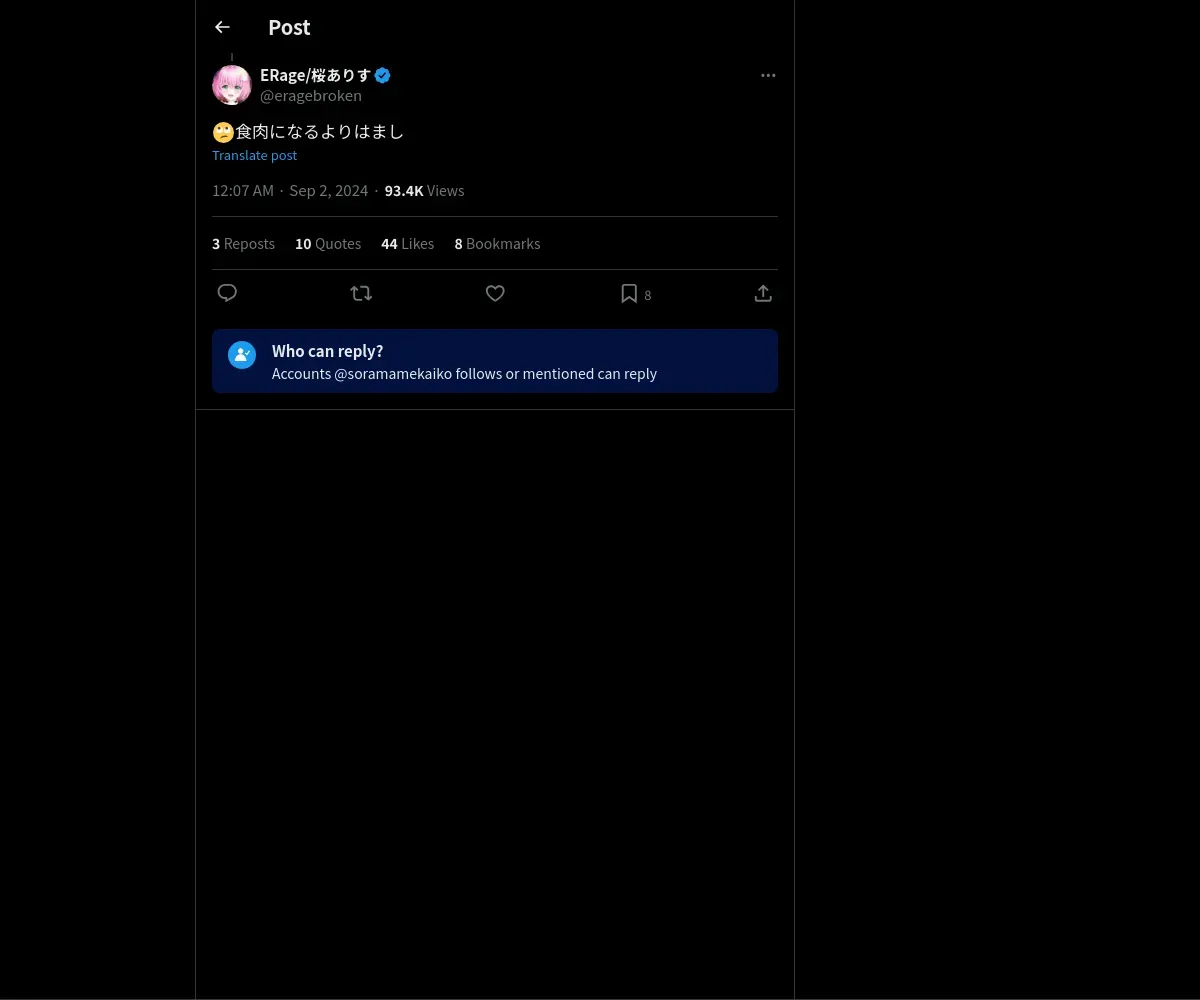View the 10 Quotes list
The image size is (1200, 1000).
328,244
